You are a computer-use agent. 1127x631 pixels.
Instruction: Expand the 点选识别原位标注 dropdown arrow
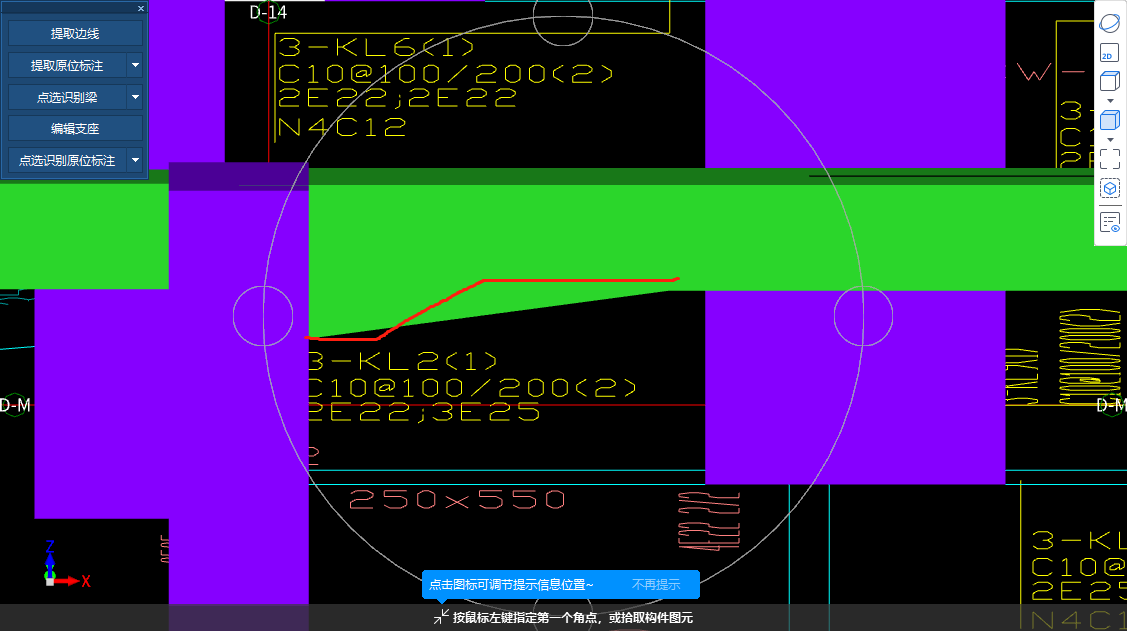pos(135,160)
